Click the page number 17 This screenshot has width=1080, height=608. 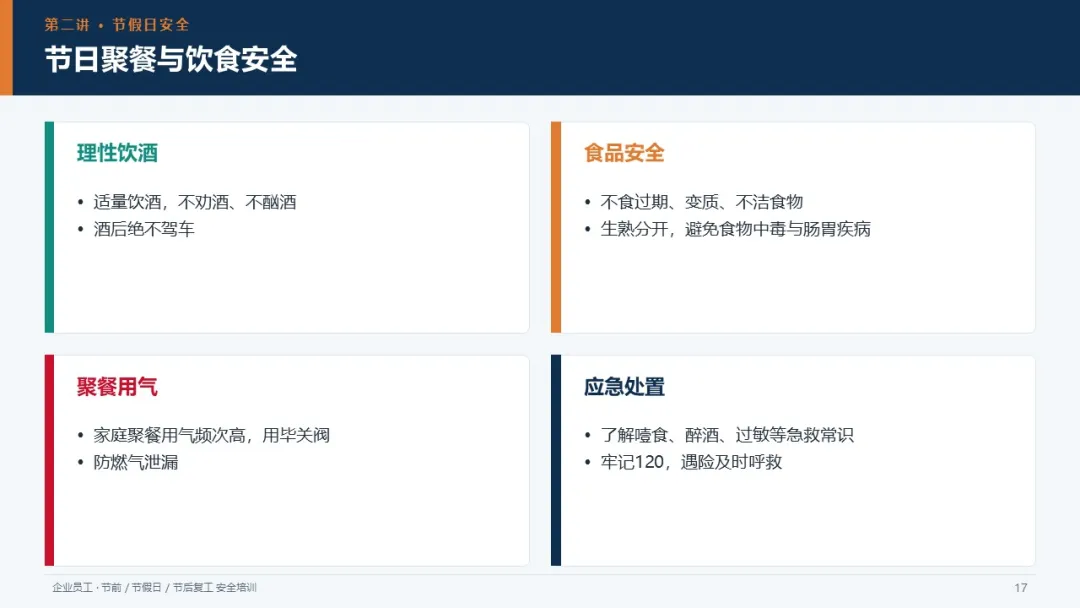(1020, 587)
